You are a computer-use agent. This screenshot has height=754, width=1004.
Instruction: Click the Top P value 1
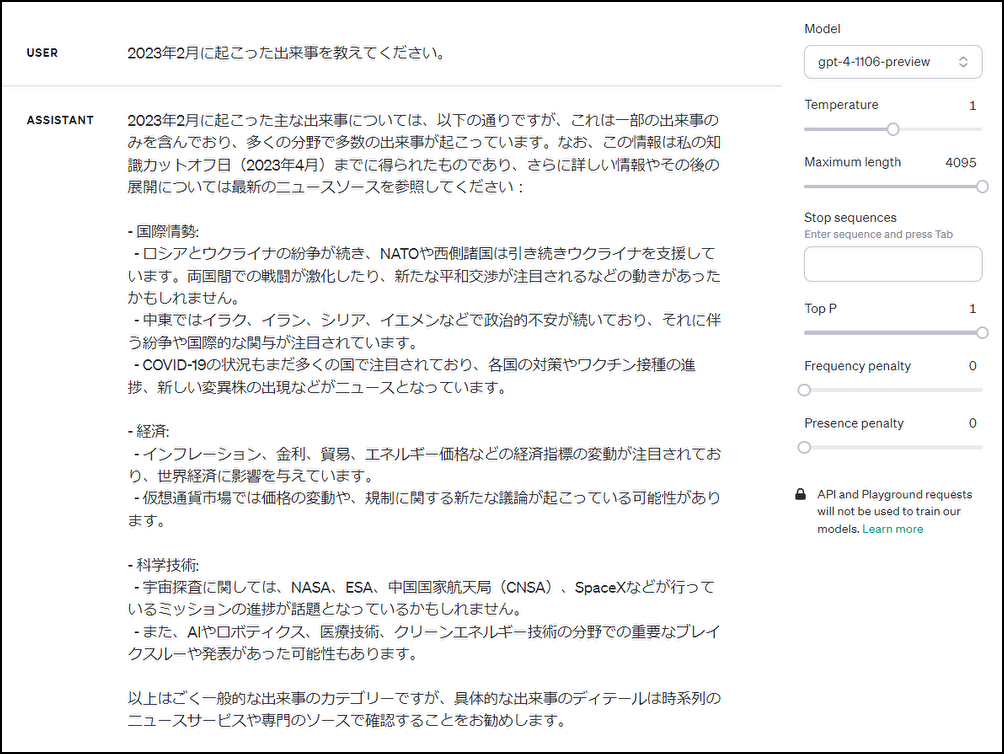pos(973,309)
